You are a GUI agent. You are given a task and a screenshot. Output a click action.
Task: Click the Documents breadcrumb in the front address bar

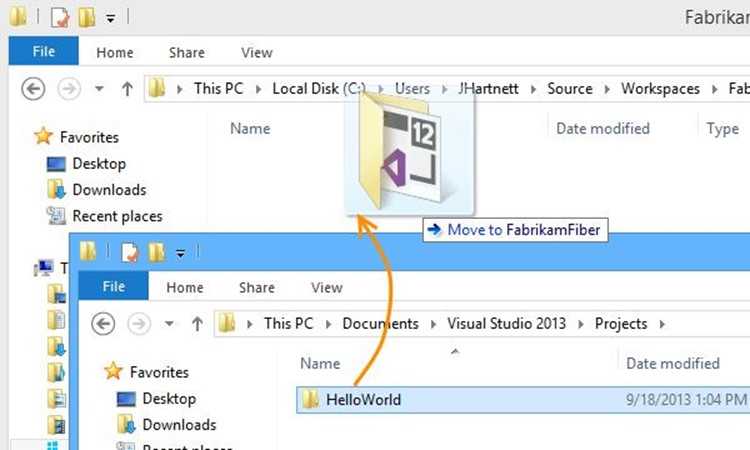(380, 323)
